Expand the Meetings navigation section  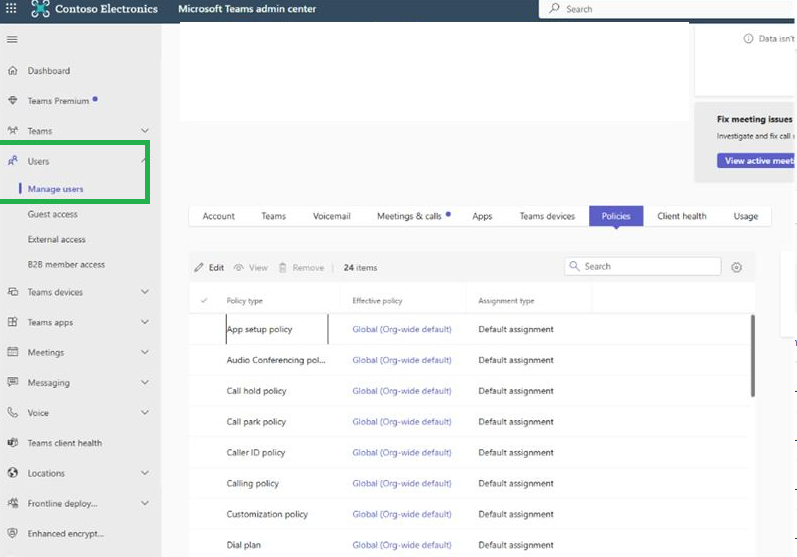coord(145,352)
